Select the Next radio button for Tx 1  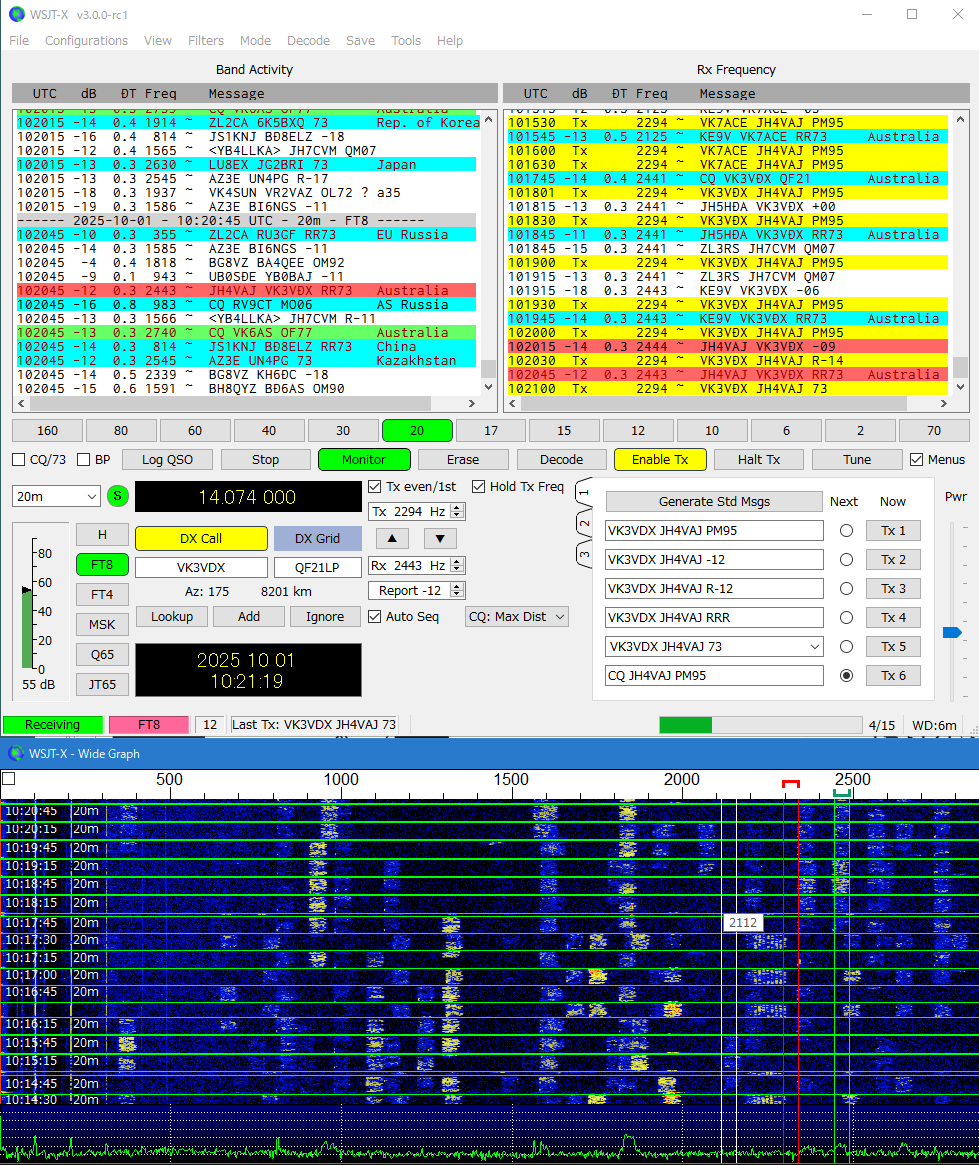(x=846, y=531)
